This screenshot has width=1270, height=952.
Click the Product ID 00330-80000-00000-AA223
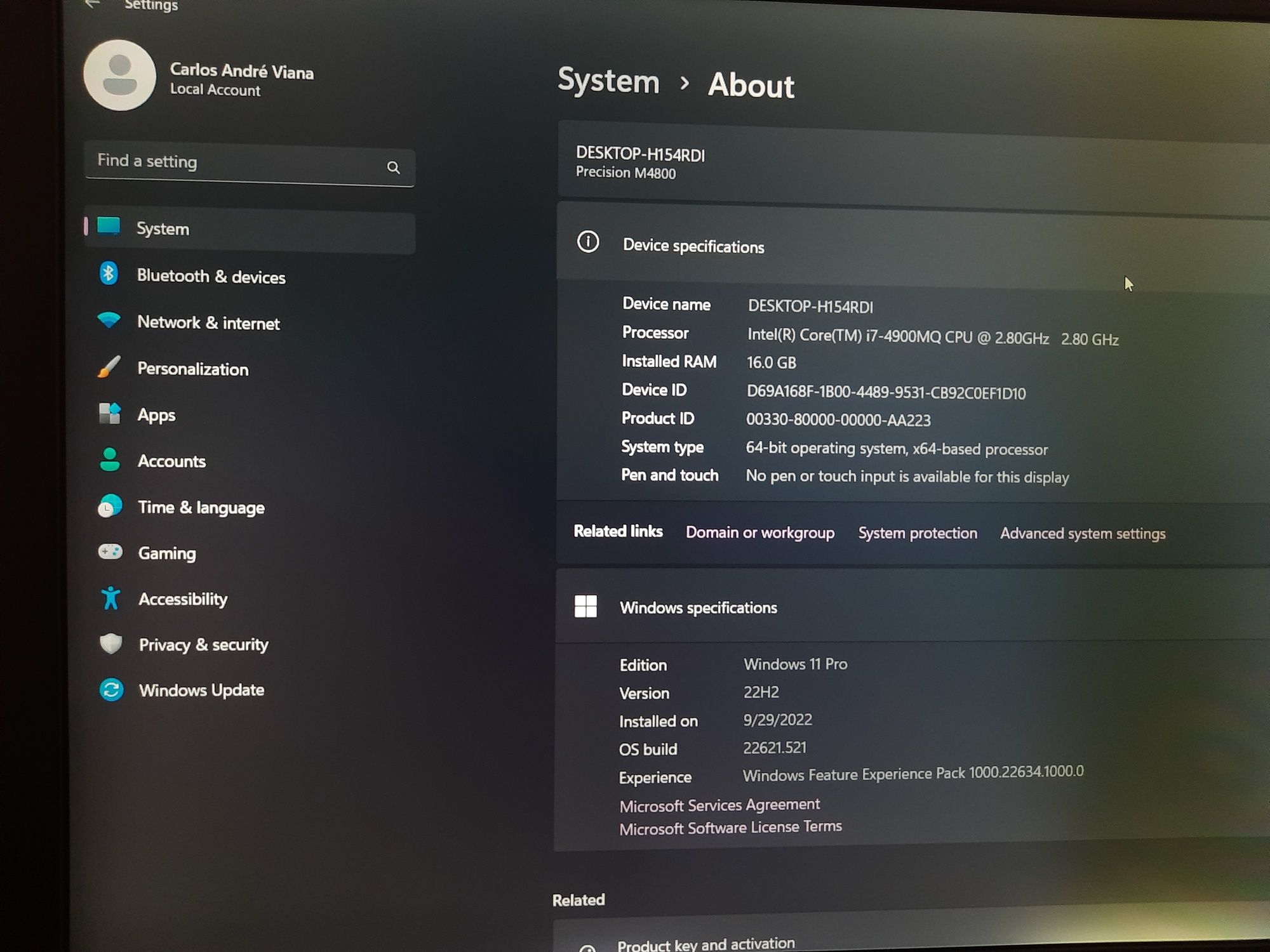click(838, 420)
